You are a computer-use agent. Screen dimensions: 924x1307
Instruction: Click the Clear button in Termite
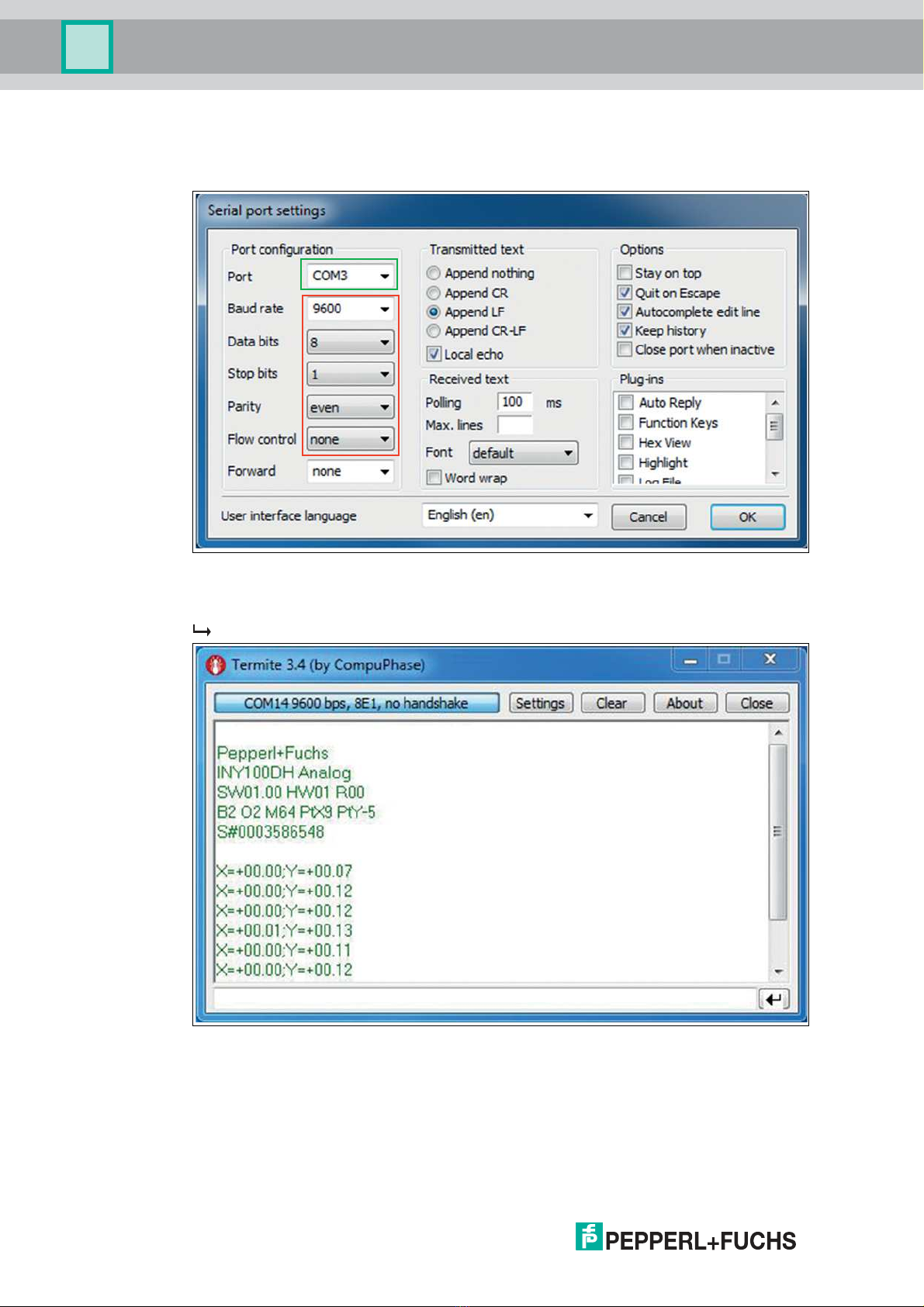click(612, 704)
